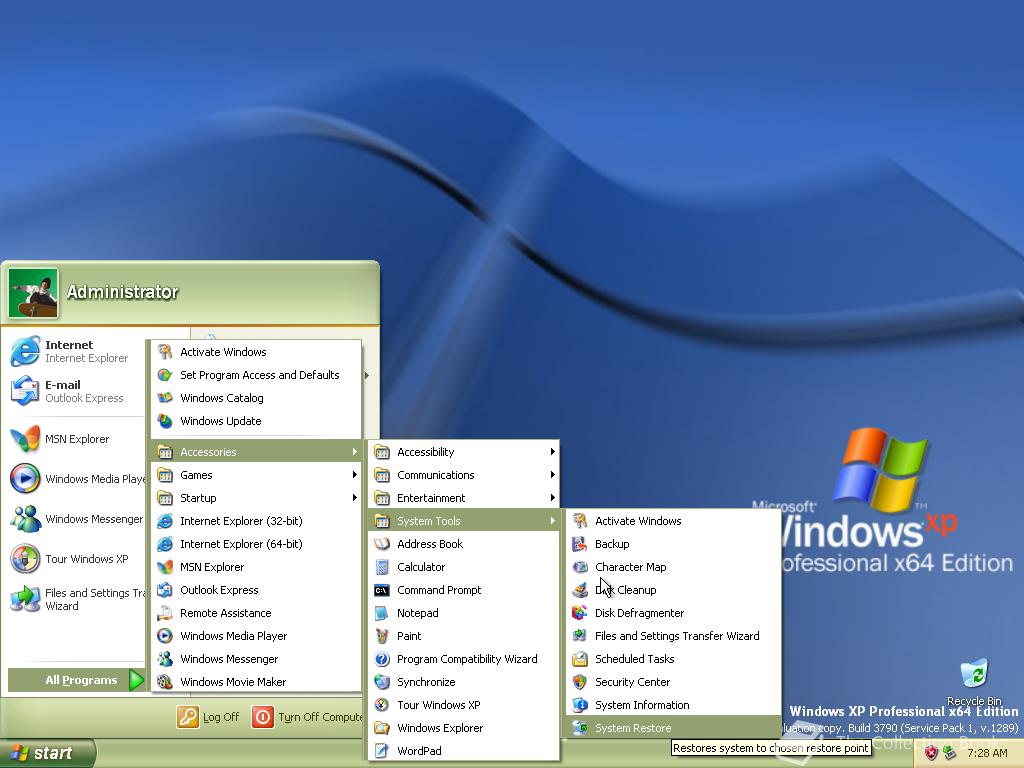This screenshot has width=1024, height=768.
Task: Choose Windows Update from All Programs
Action: 256,421
